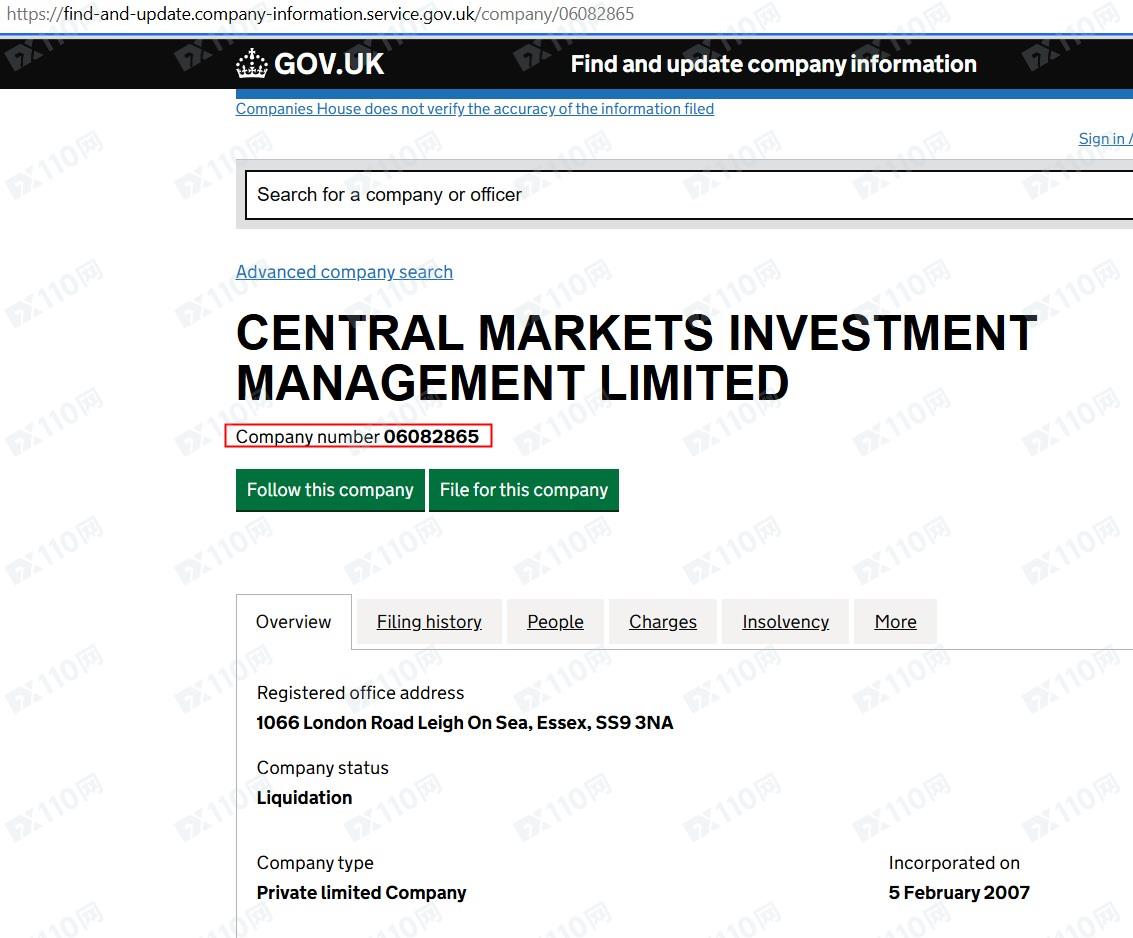Switch to the Filing history tab
1133x938 pixels.
[x=429, y=621]
